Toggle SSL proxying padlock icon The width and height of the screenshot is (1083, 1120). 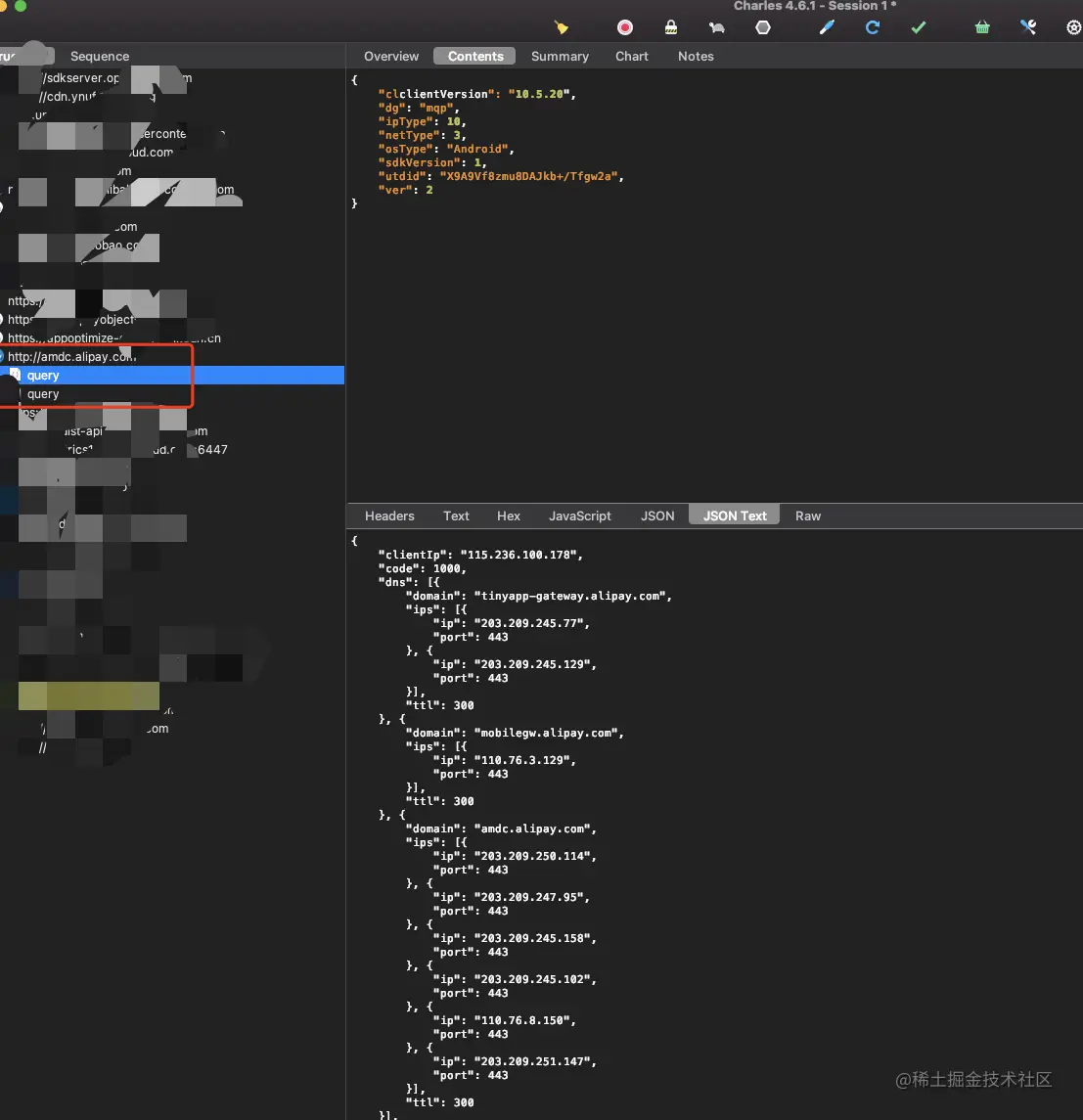pos(671,27)
